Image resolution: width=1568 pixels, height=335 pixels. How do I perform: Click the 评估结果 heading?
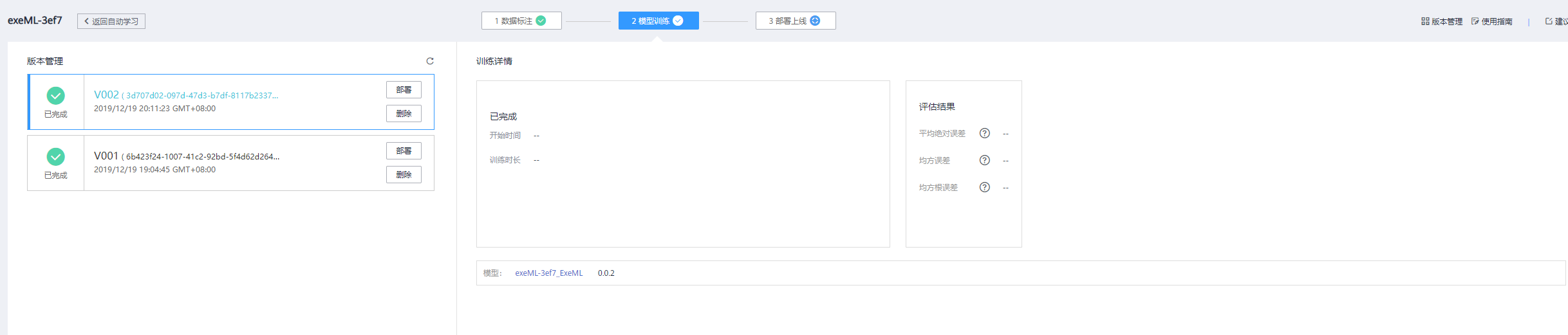pyautogui.click(x=937, y=107)
